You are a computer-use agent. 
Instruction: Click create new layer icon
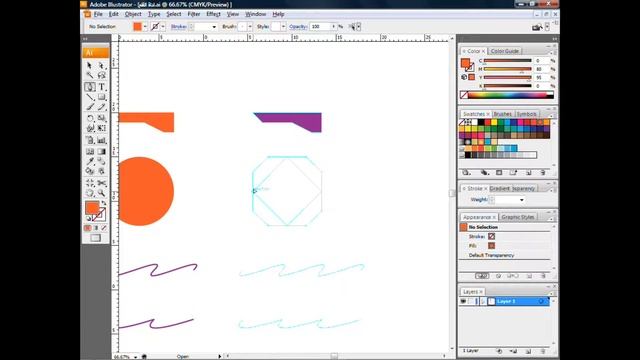point(528,351)
